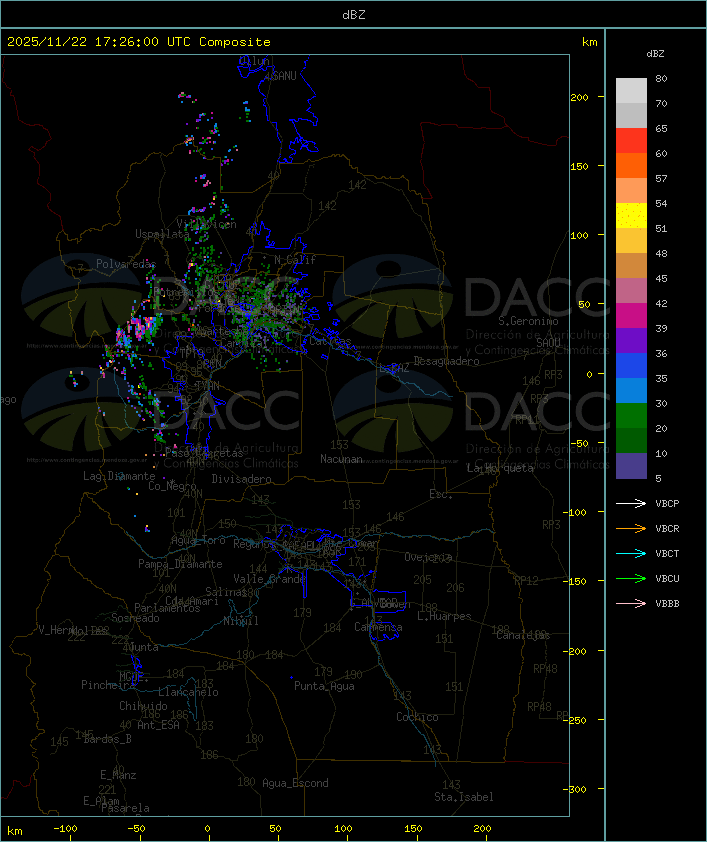Select the gray 65-70 dBZ swatch
707x842 pixels.
(631, 115)
